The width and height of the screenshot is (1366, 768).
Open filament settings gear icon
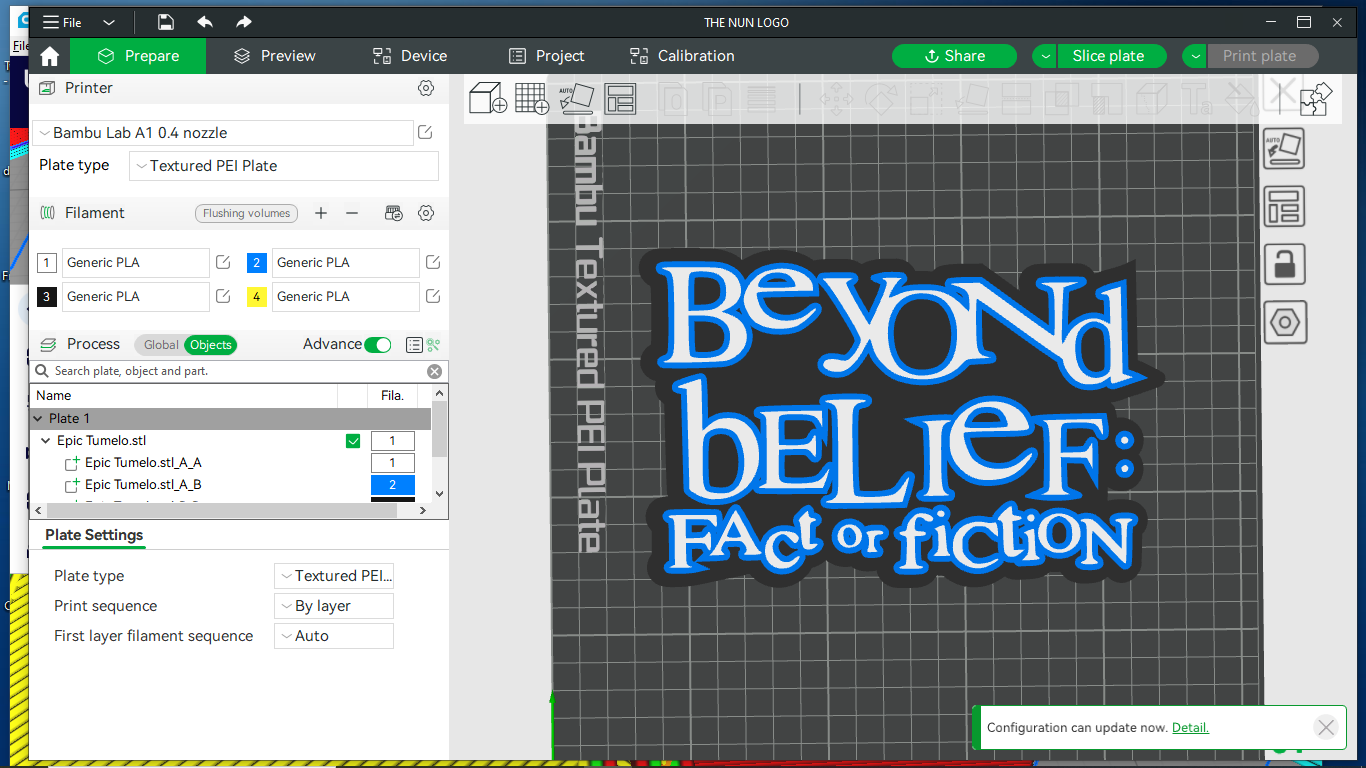point(426,213)
